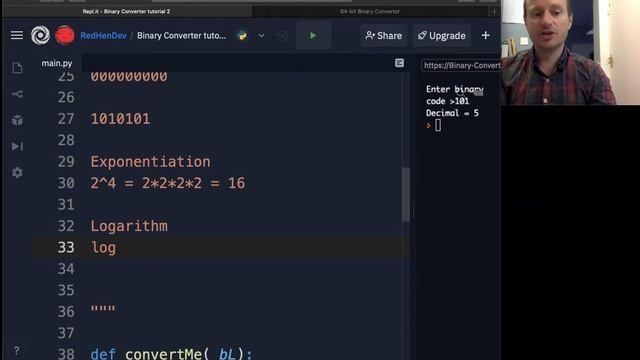Viewport: 640px width, 360px height.
Task: Click the Python language icon
Action: pyautogui.click(x=242, y=36)
